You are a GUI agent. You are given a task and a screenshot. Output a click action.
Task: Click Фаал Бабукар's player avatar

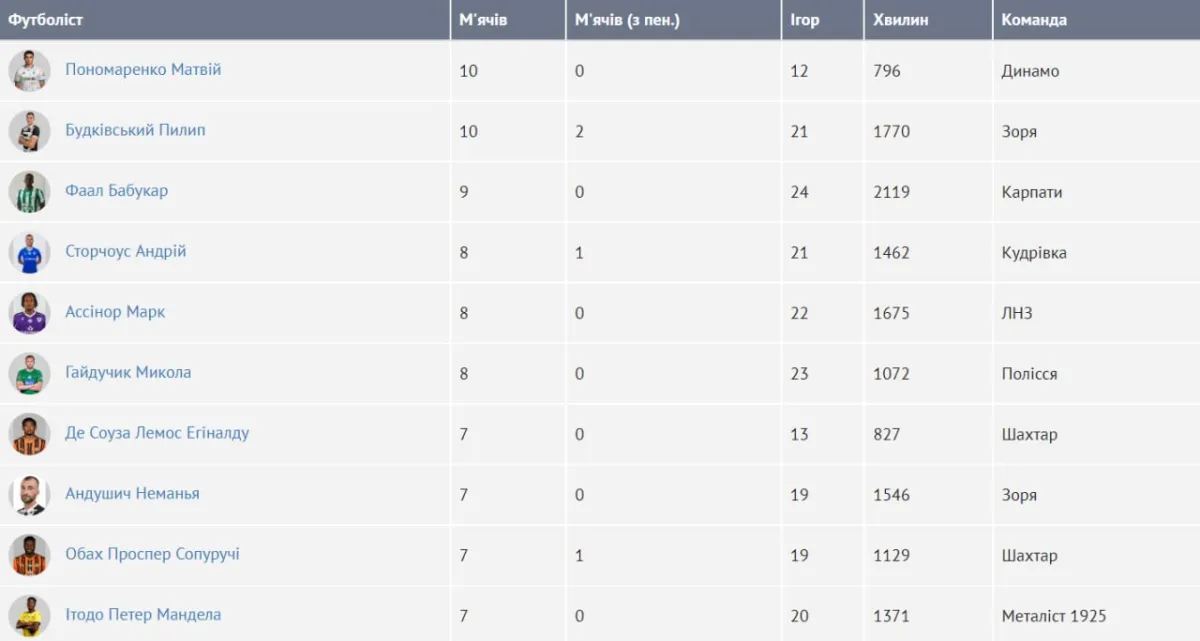click(x=30, y=192)
